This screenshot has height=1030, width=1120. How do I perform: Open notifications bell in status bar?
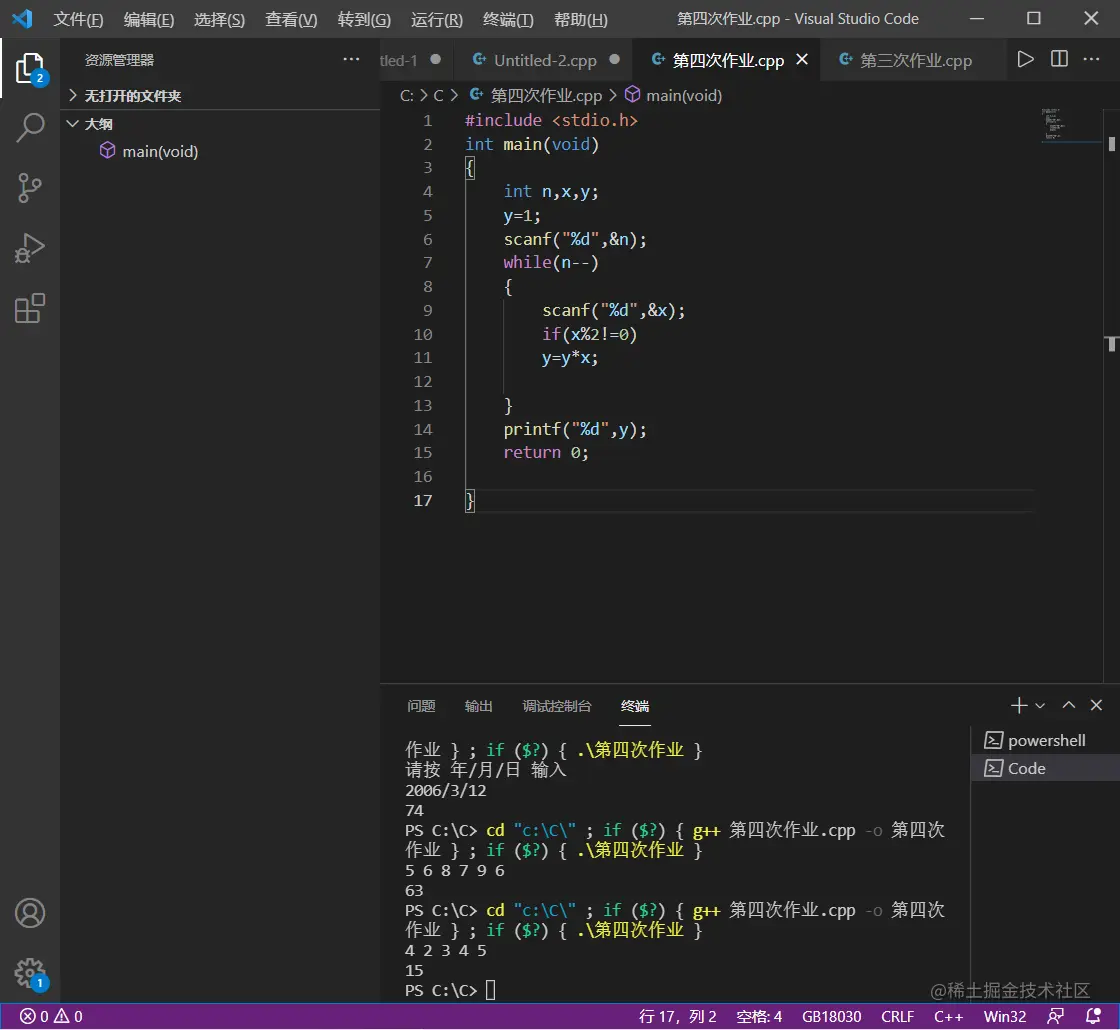(1093, 1016)
